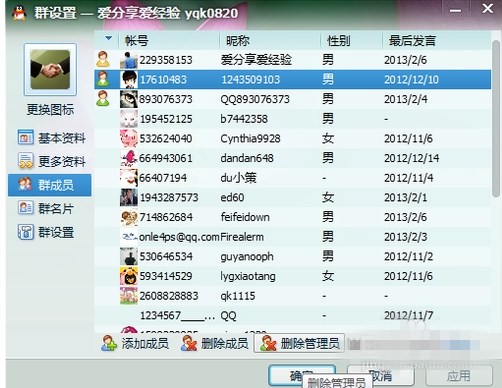Open the 群名片 sidebar item

click(46, 209)
